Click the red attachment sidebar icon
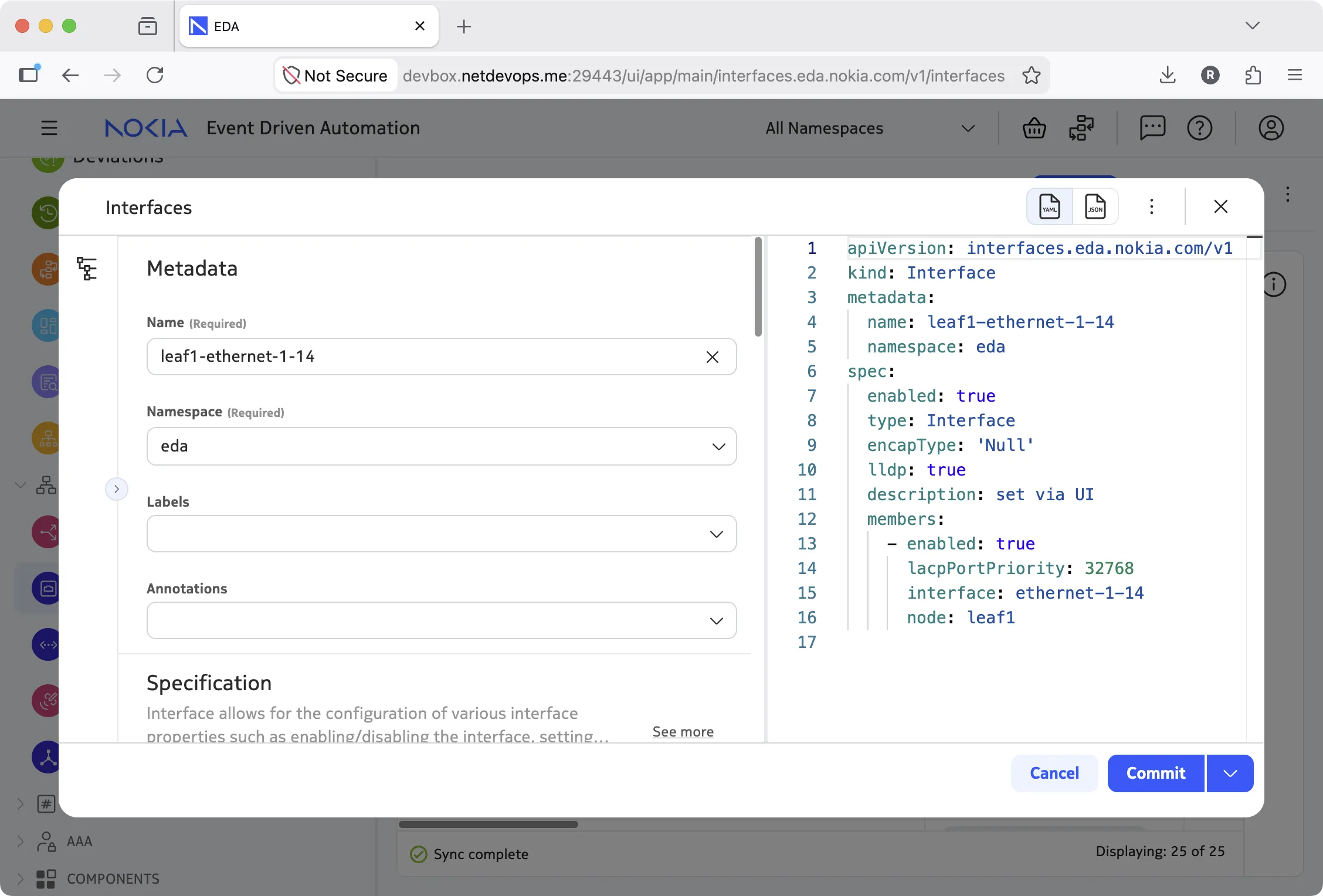 point(46,701)
